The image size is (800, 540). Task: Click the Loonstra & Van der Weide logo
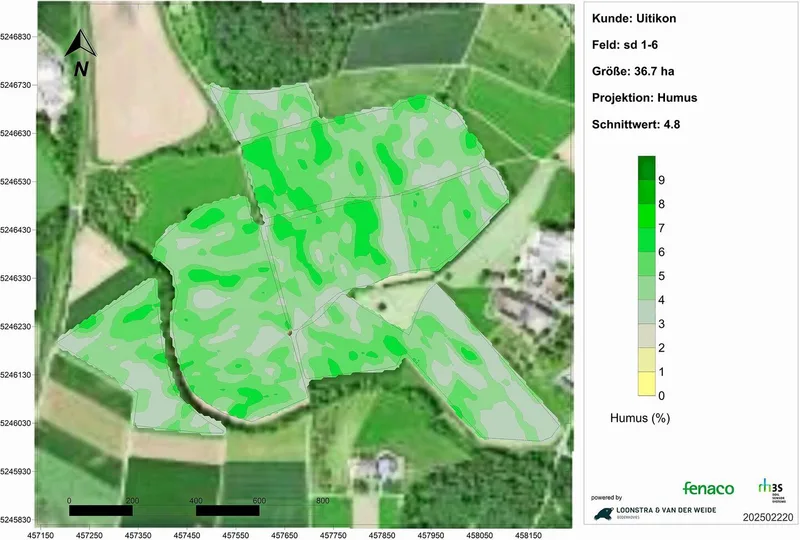655,512
